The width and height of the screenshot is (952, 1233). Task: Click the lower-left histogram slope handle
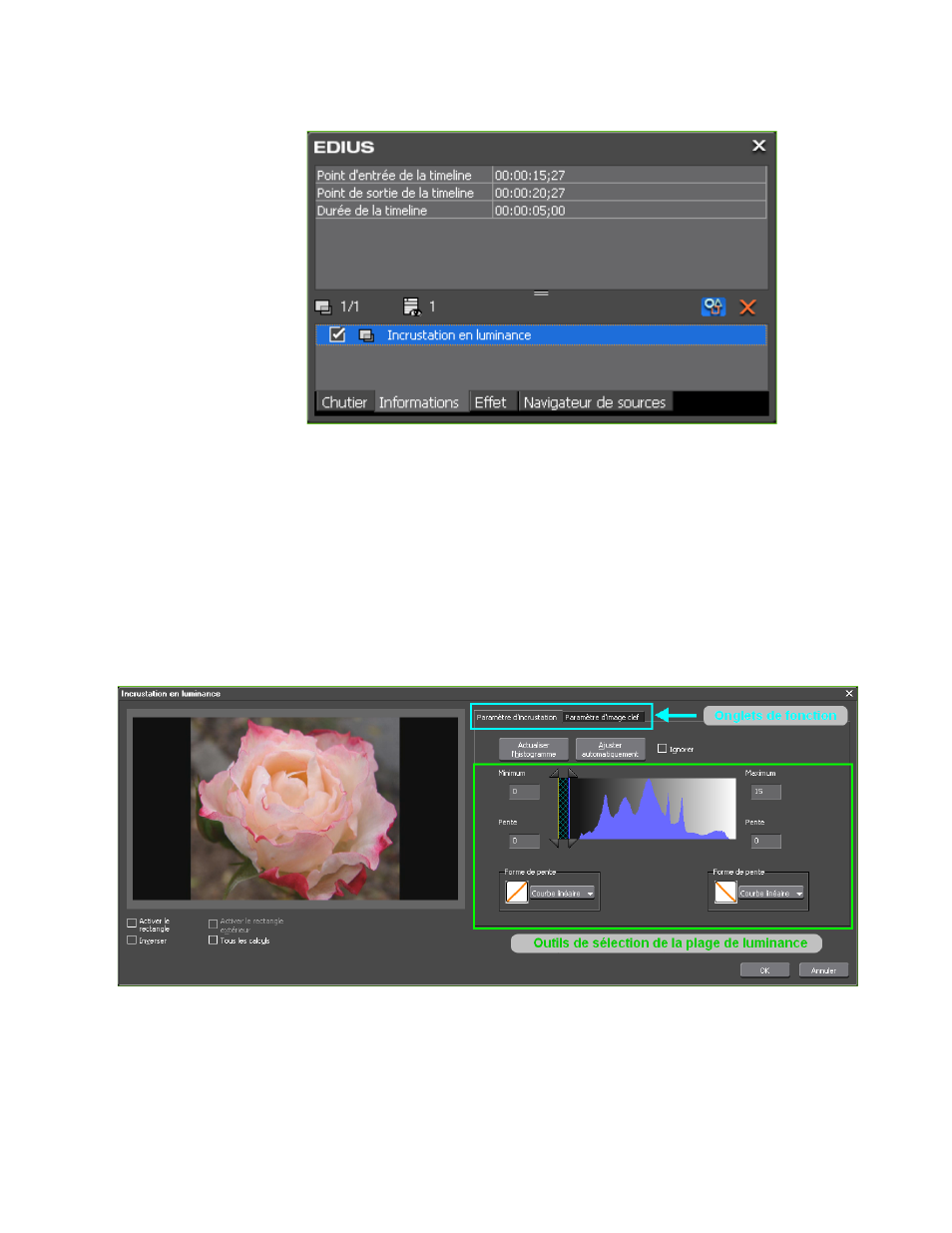click(x=555, y=844)
